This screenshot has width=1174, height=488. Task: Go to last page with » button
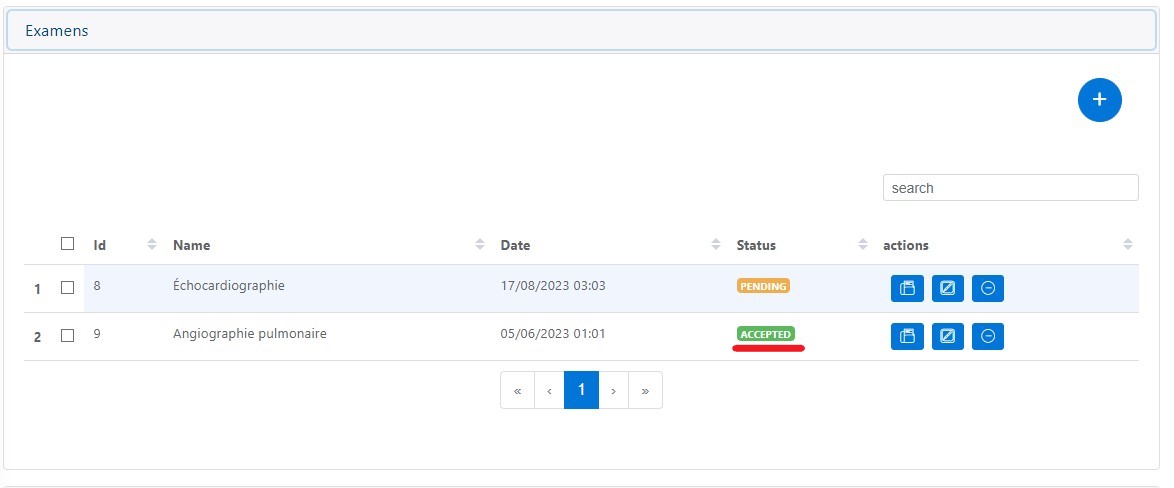[x=645, y=390]
